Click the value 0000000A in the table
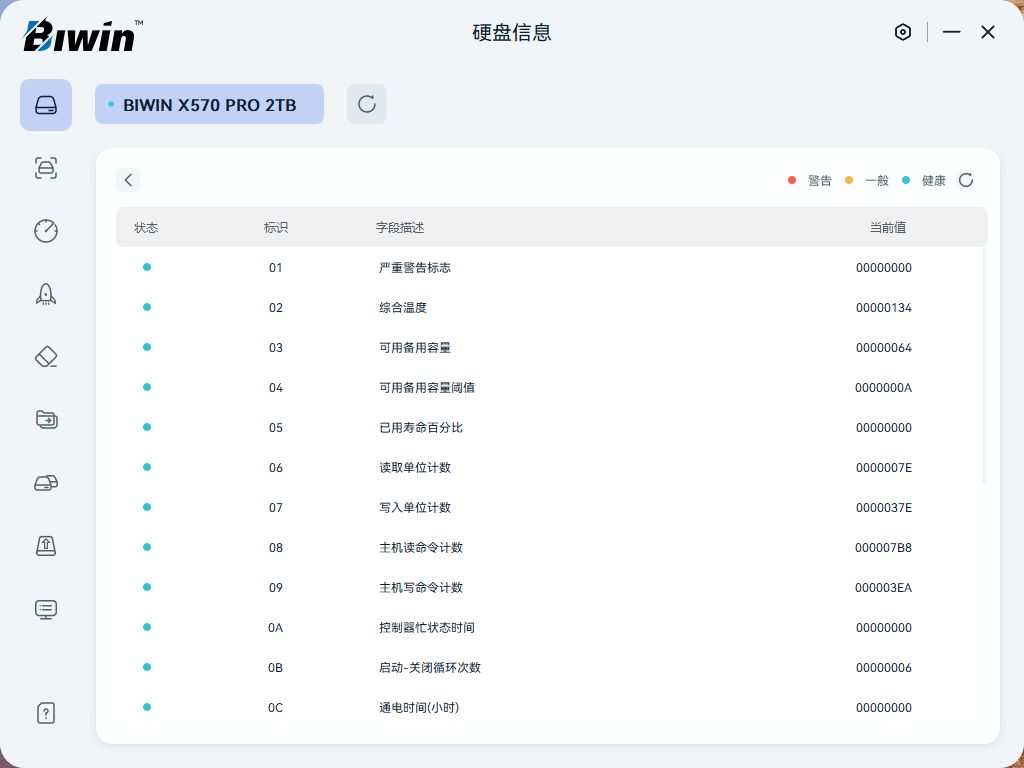 pyautogui.click(x=883, y=387)
